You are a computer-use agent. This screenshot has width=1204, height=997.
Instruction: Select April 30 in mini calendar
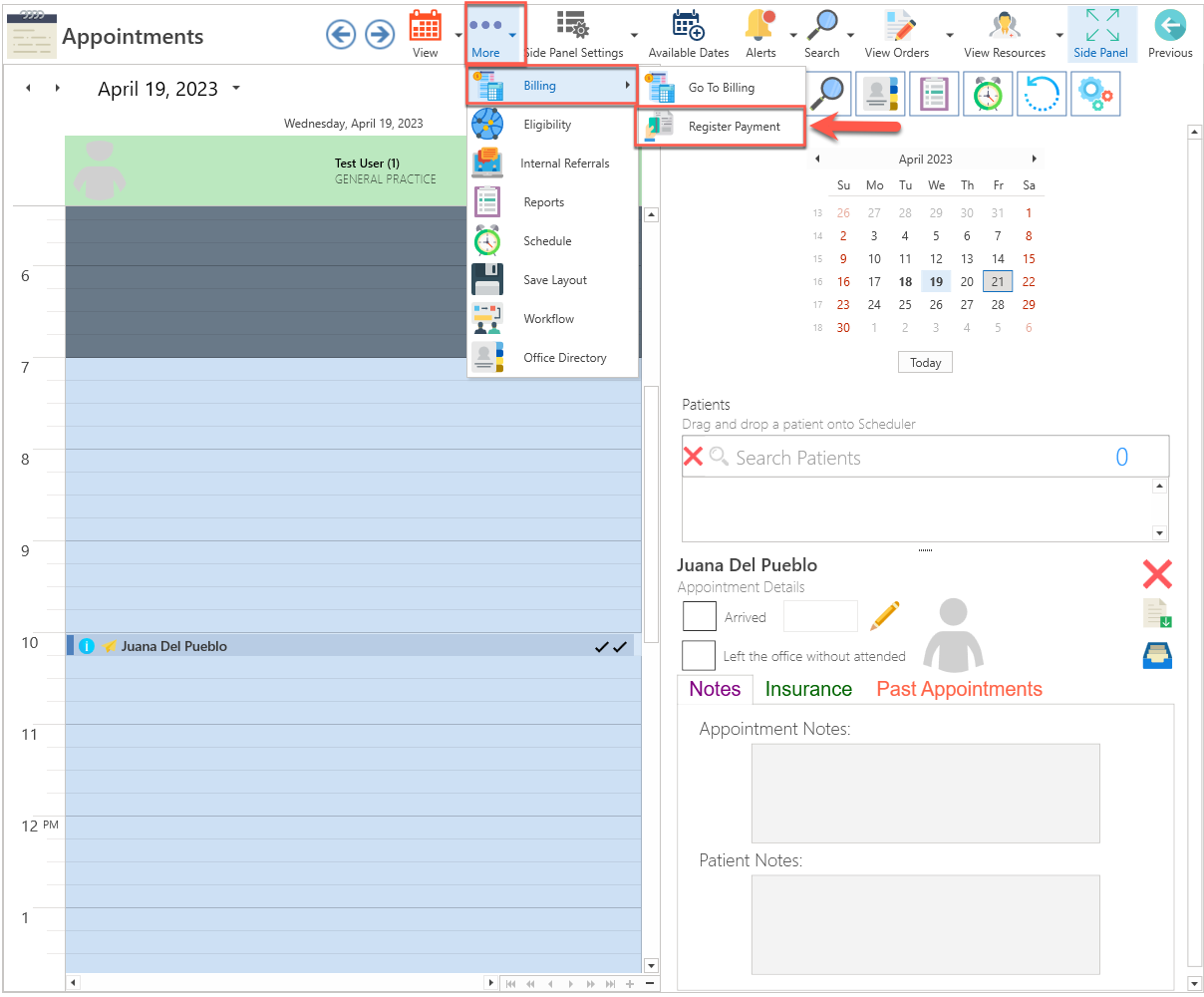(843, 328)
